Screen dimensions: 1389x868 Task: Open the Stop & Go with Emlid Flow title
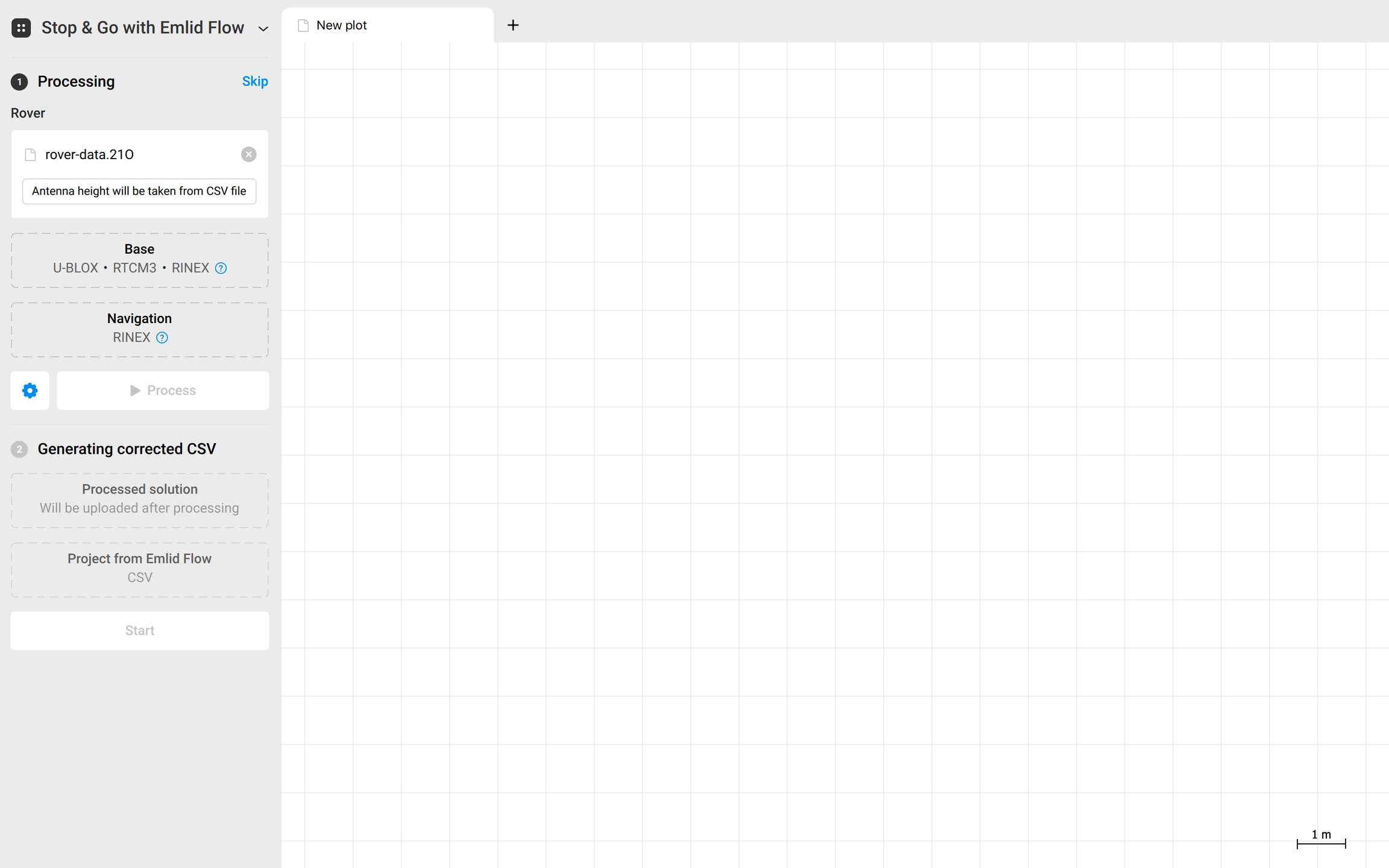[x=142, y=28]
